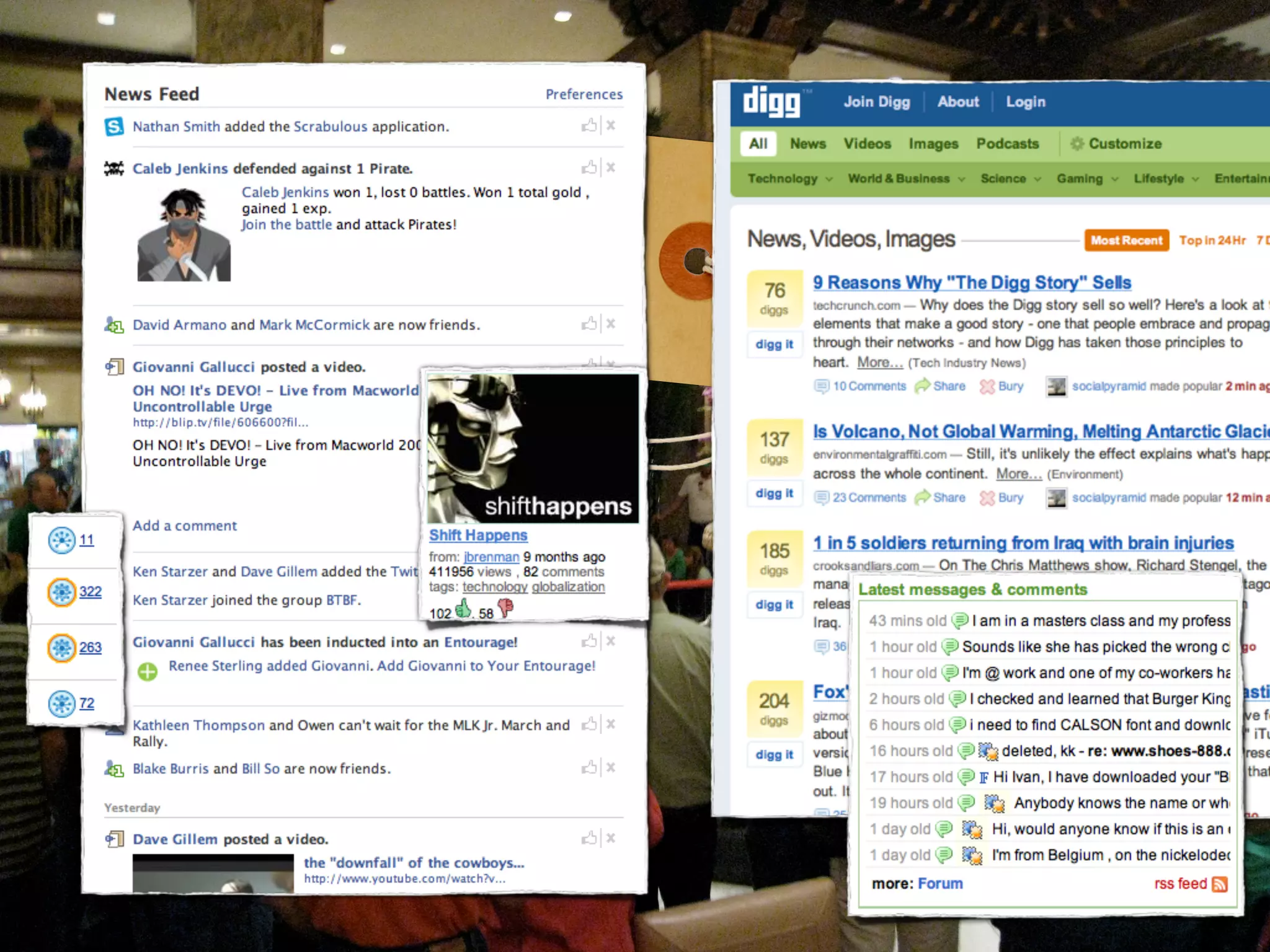
Task: Open News Feed Preferences link
Action: 584,94
